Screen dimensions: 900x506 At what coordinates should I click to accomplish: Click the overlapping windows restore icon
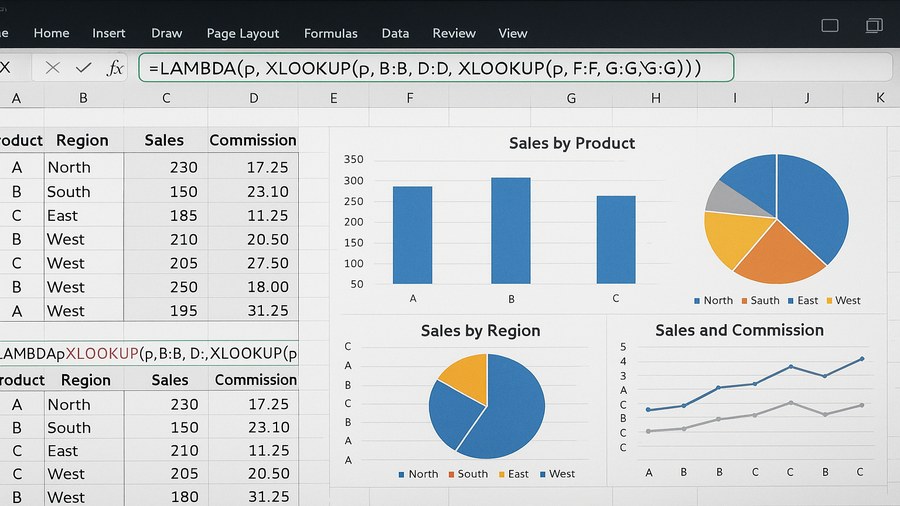[874, 25]
